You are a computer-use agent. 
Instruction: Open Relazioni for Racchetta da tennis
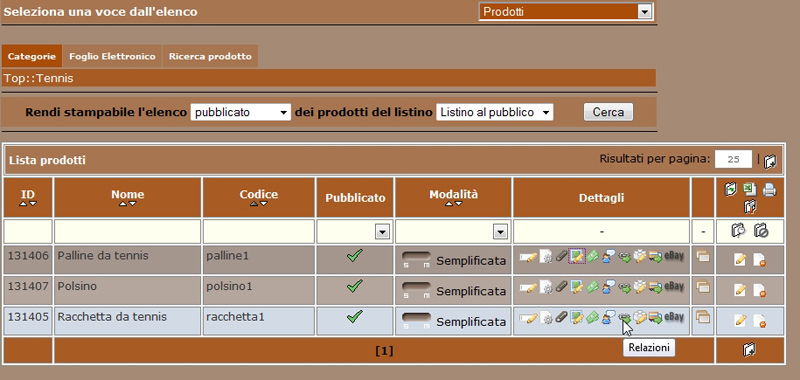pos(624,317)
